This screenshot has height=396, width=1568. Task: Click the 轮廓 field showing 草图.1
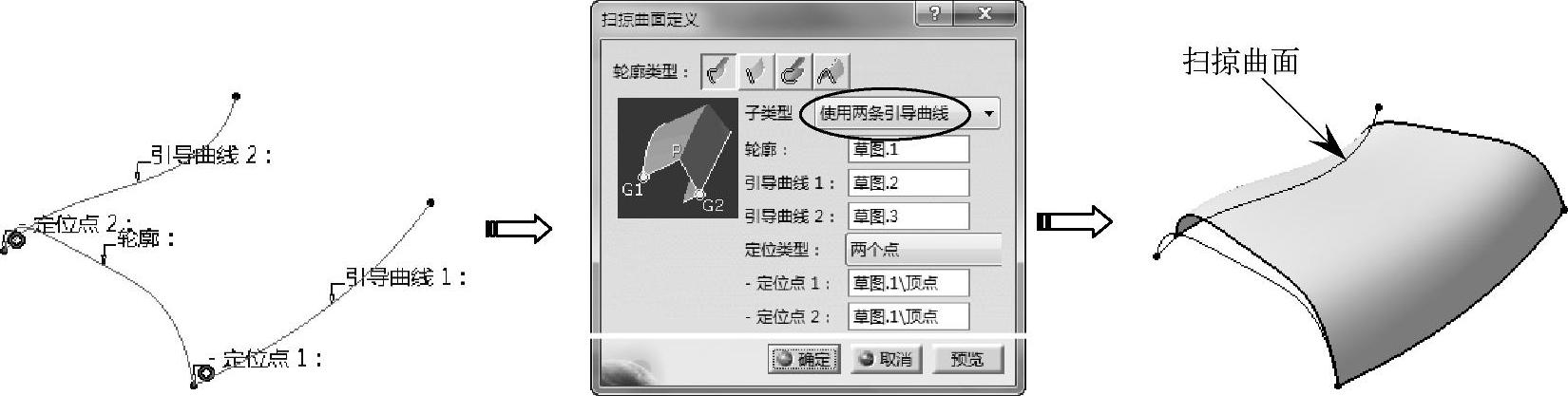pyautogui.click(x=908, y=150)
